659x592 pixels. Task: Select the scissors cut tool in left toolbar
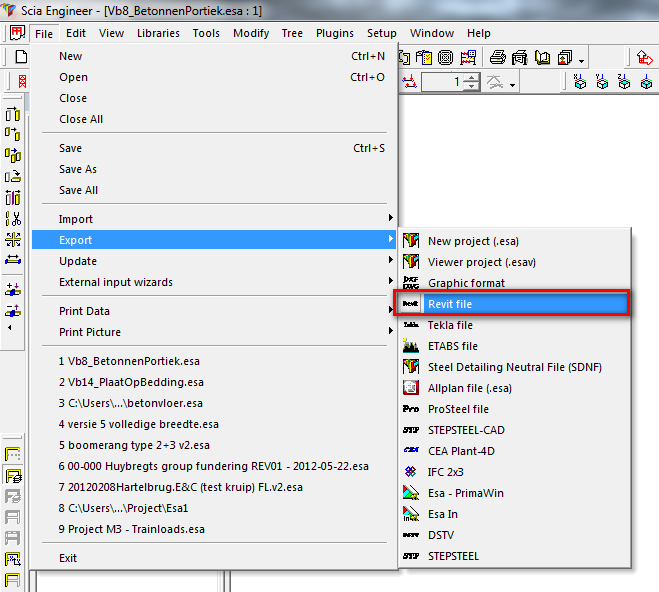point(13,218)
